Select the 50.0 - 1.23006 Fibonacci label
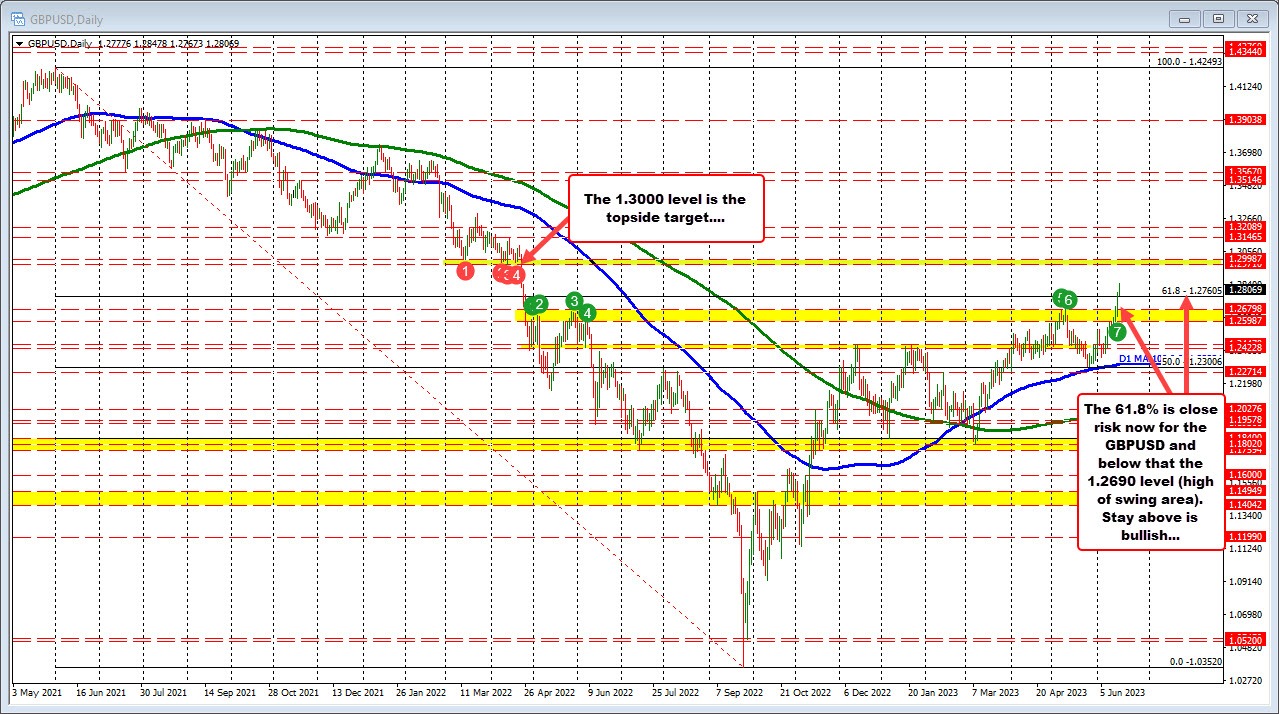1279x714 pixels. tap(1191, 360)
